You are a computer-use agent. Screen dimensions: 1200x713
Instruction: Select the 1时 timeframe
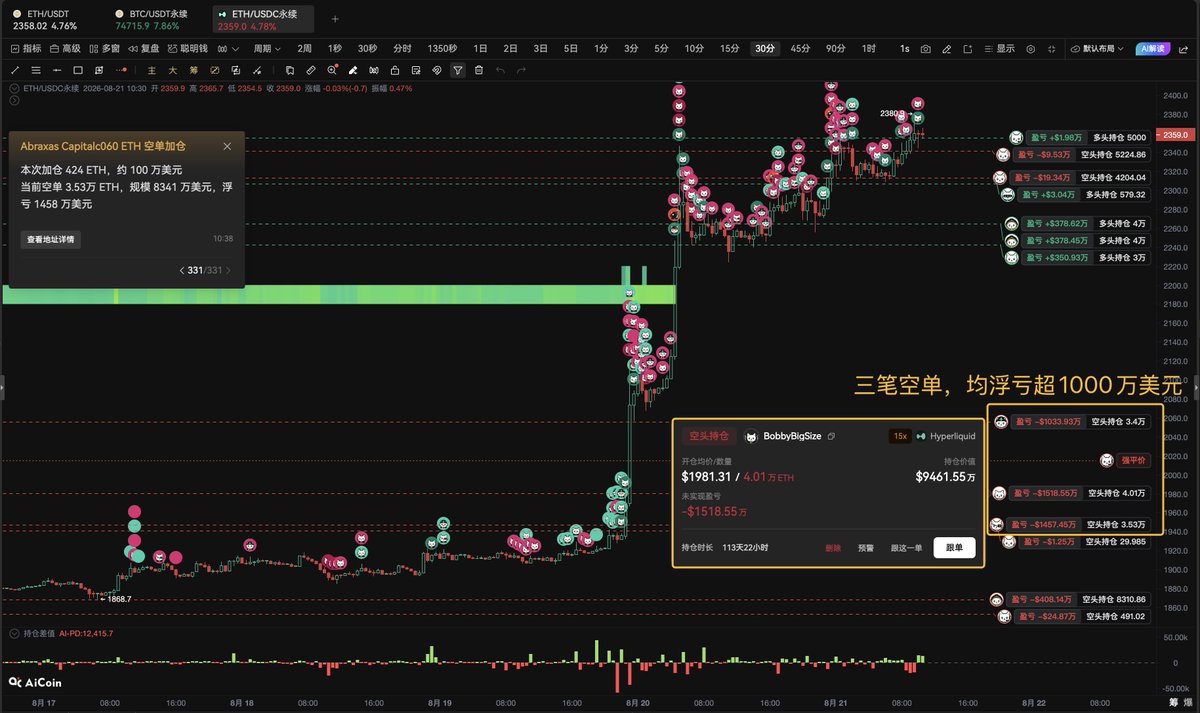pos(868,48)
